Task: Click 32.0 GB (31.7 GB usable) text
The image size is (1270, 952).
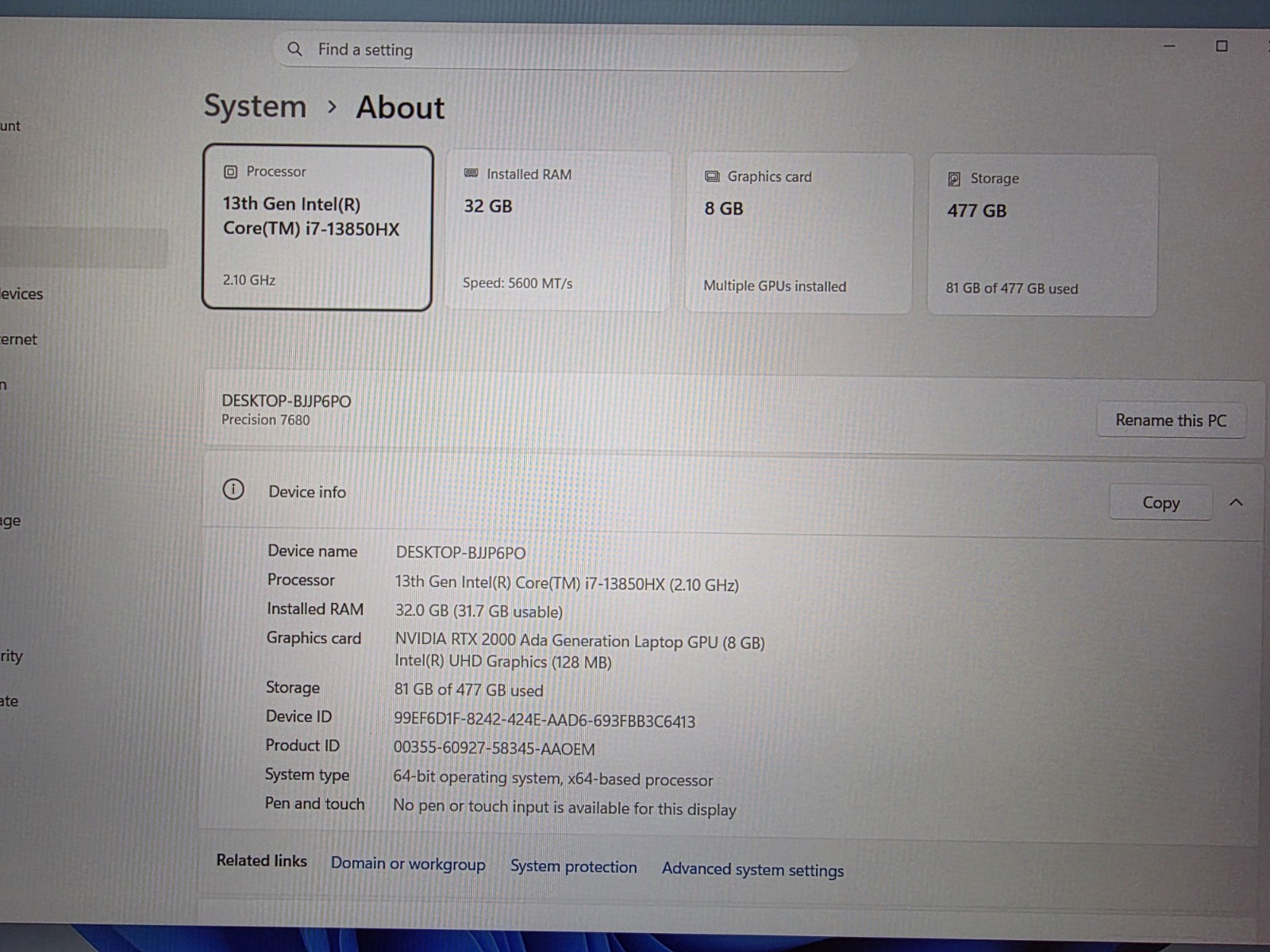Action: (479, 611)
